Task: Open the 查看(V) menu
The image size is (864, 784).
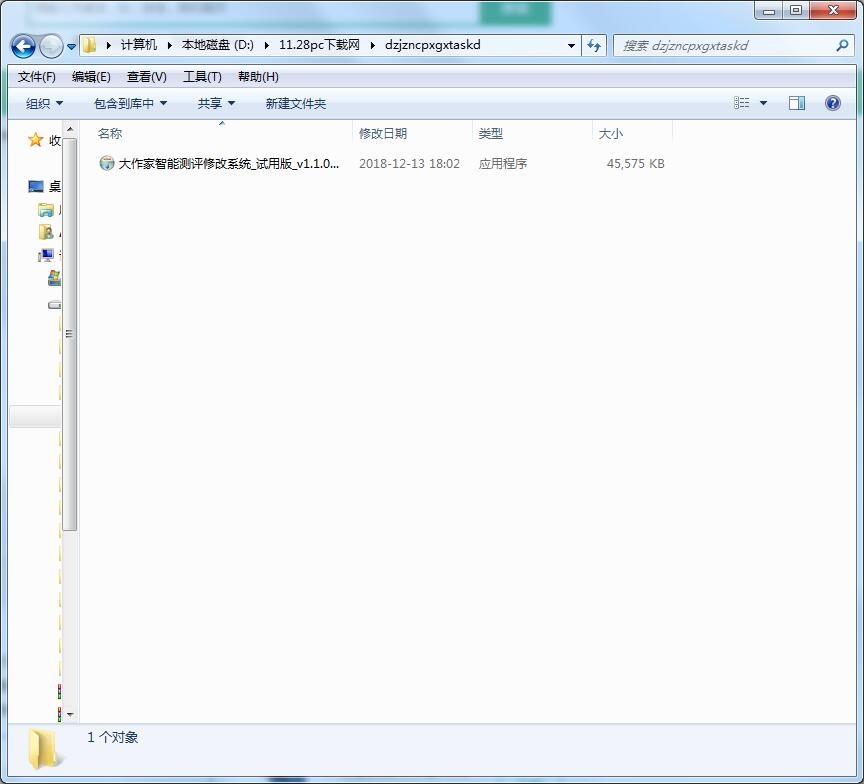Action: pyautogui.click(x=147, y=77)
